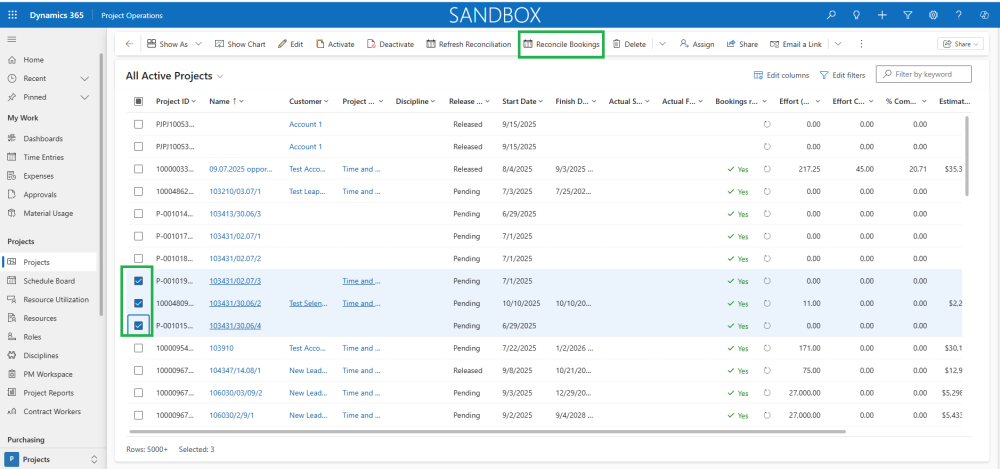The image size is (1000, 469).
Task: Open the Email a Link dropdown chevron
Action: [838, 44]
